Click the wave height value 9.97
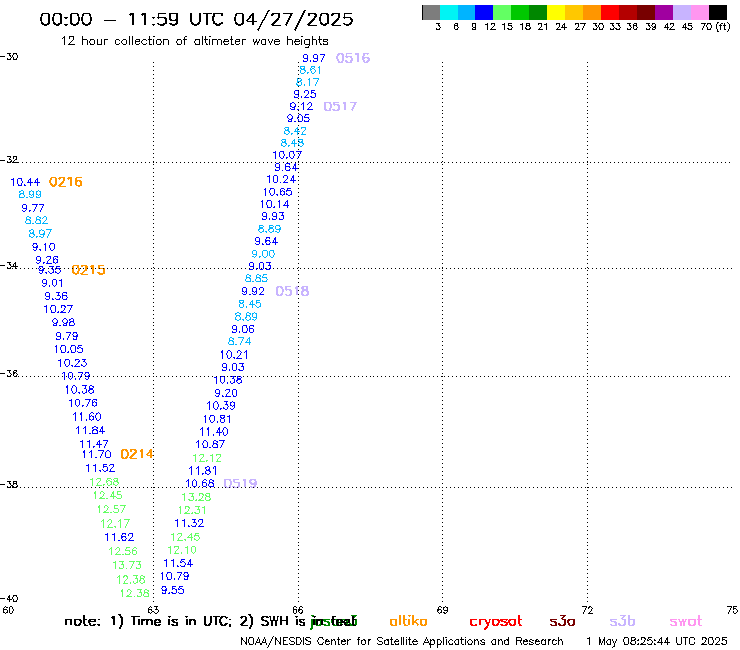The image size is (740, 650). point(314,58)
